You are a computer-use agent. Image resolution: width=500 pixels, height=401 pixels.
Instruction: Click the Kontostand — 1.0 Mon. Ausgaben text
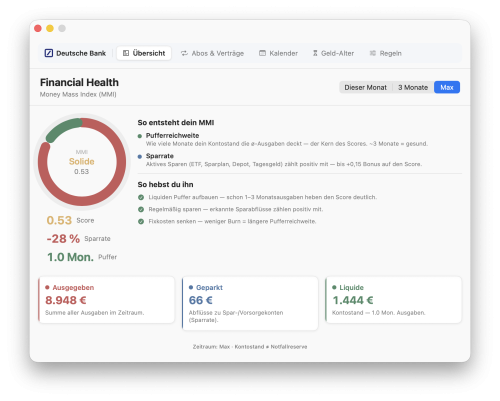(x=379, y=313)
